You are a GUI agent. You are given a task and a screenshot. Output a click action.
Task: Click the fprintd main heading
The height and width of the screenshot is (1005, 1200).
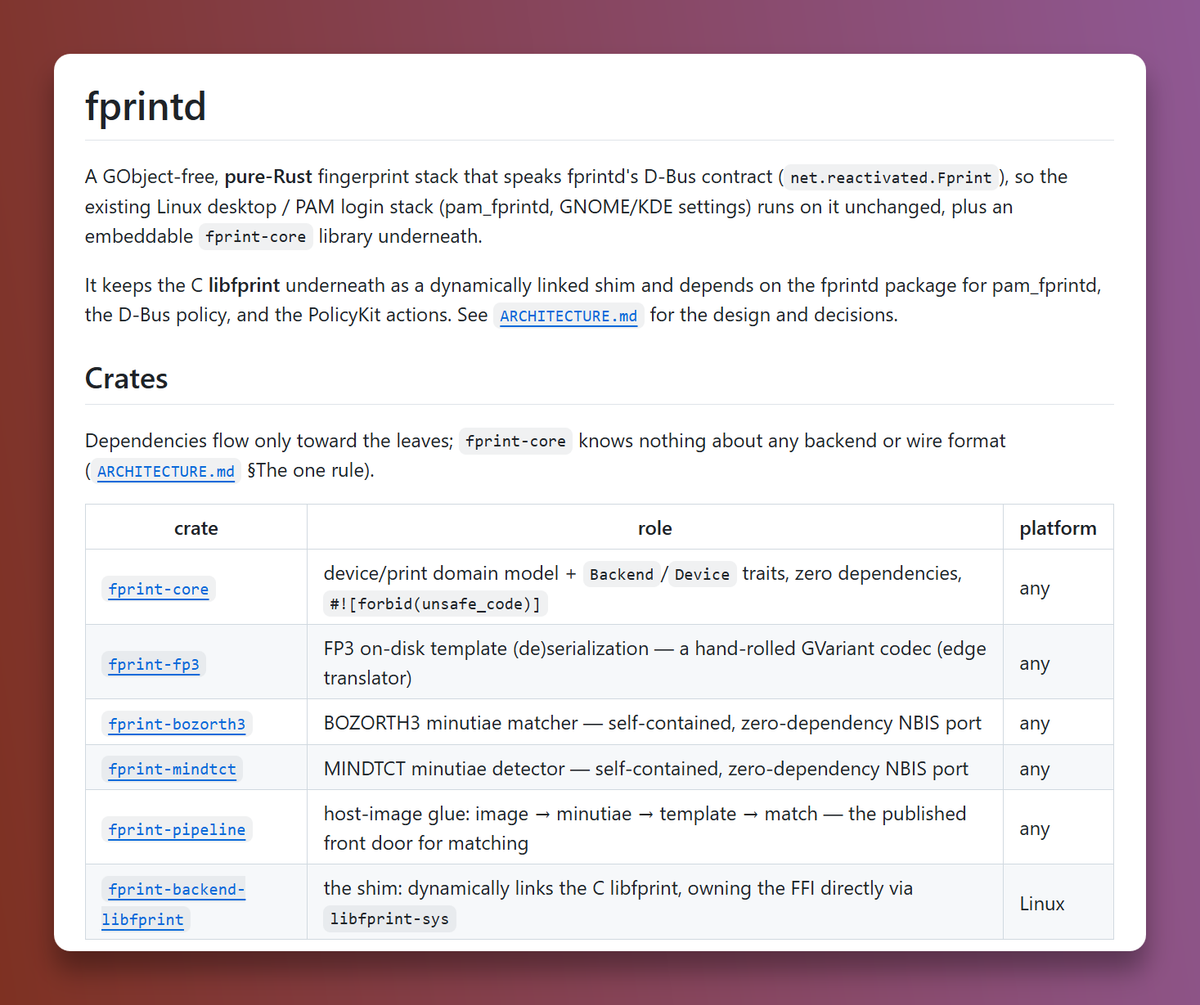click(146, 106)
